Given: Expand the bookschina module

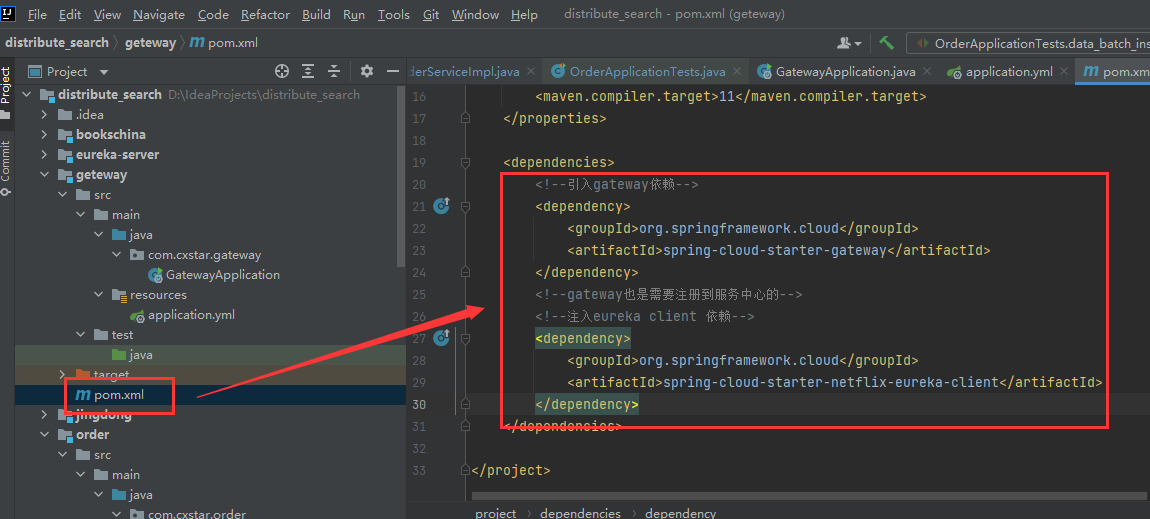Looking at the screenshot, I should tap(45, 135).
